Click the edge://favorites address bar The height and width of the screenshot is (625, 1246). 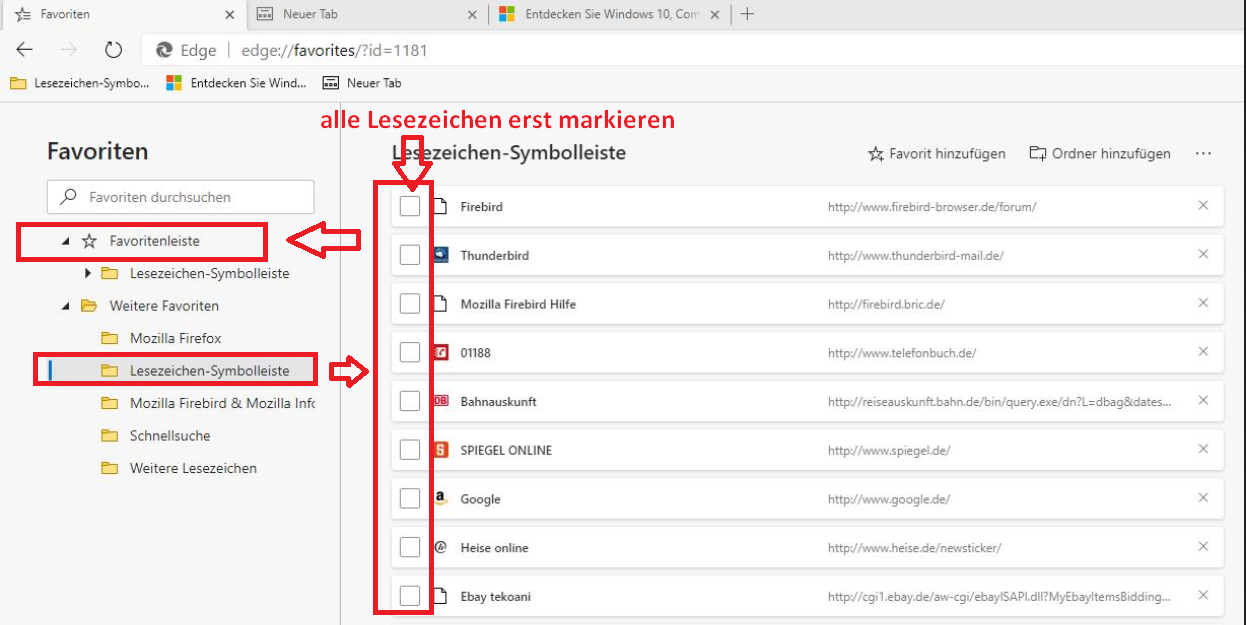690,50
